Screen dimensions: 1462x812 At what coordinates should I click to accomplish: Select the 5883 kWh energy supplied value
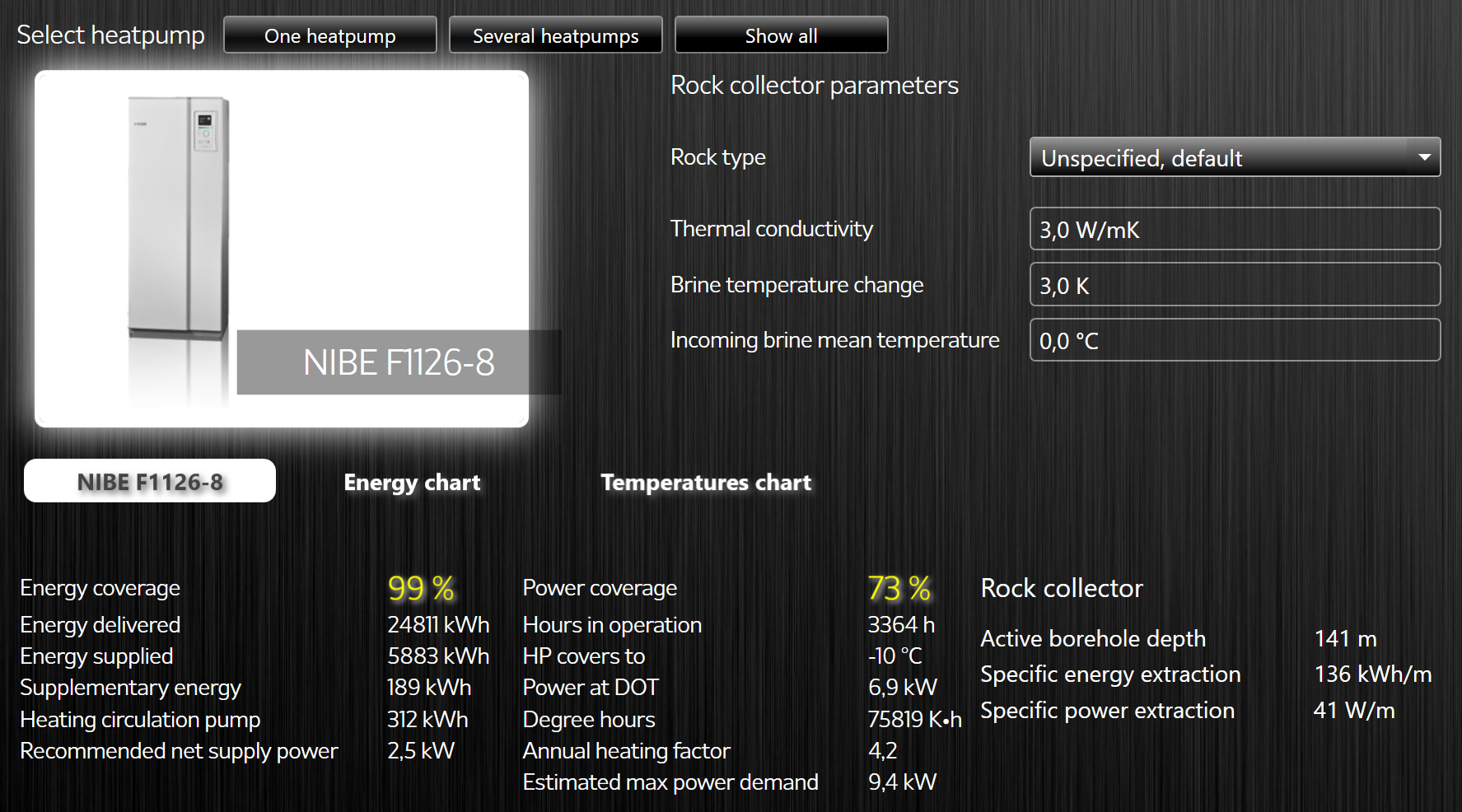tap(438, 656)
